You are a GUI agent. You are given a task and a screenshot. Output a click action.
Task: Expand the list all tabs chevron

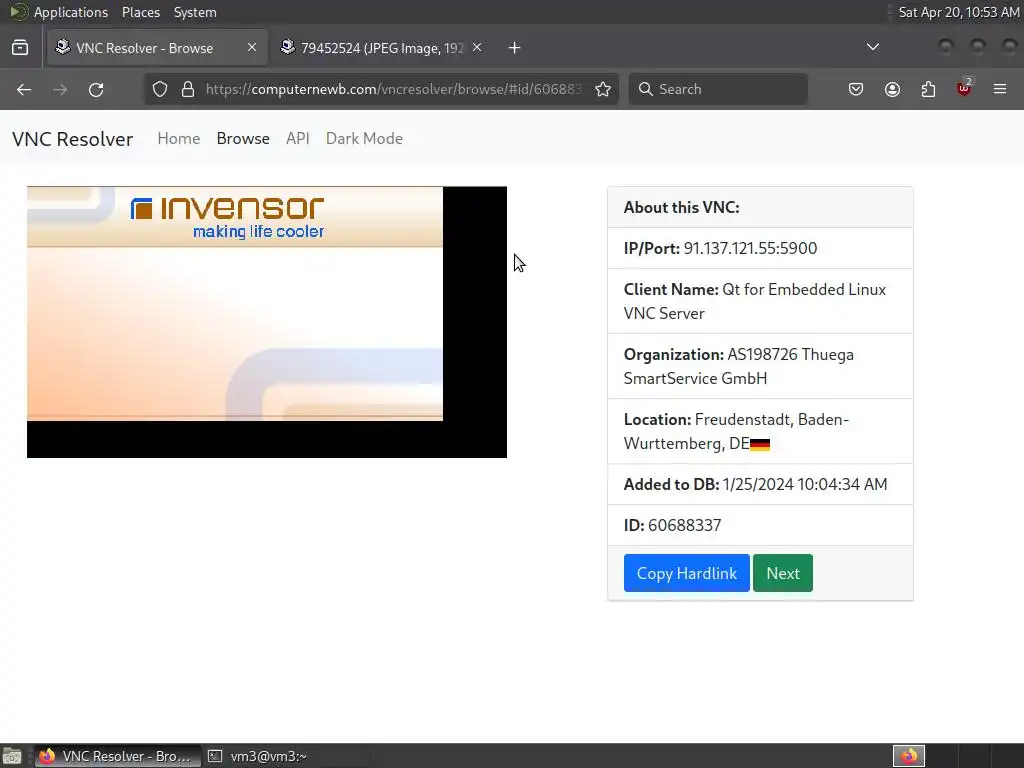(872, 47)
